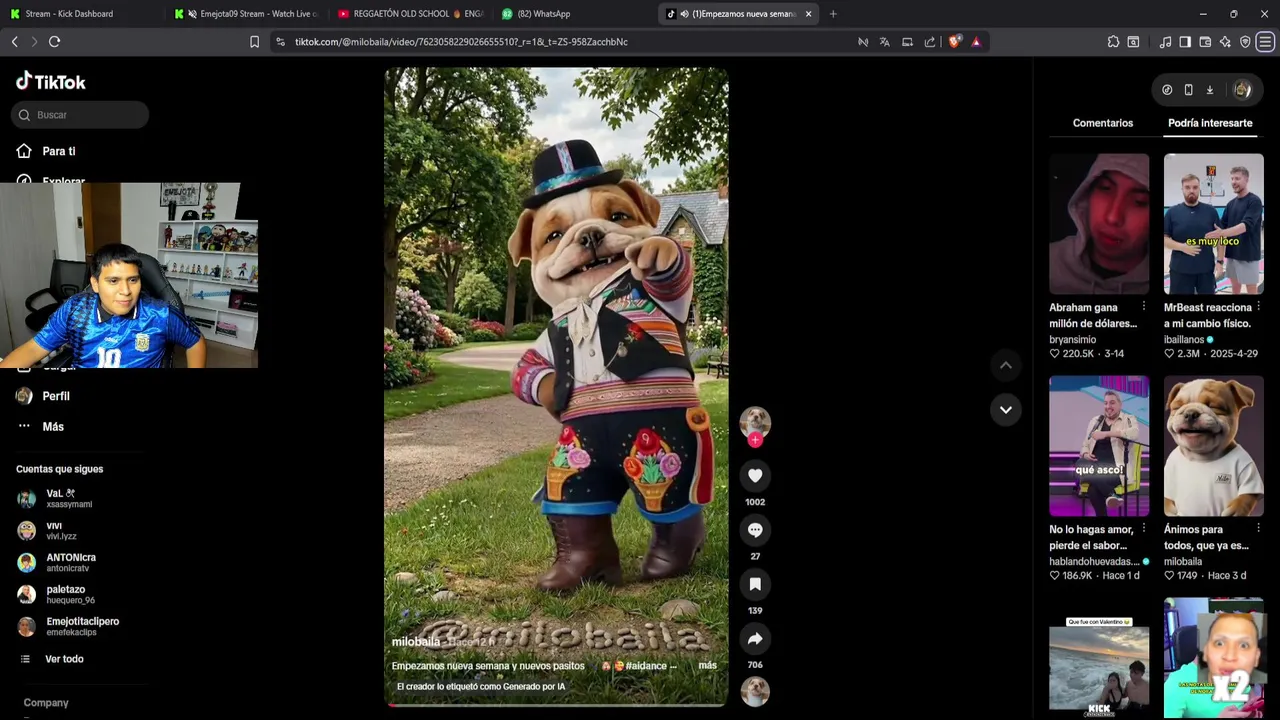
Task: Toggle the Brave sidebar panel icon
Action: click(x=1185, y=42)
